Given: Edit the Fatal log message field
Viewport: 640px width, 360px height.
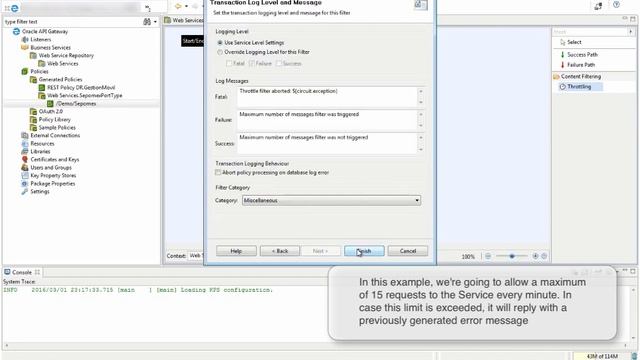Looking at the screenshot, I should 328,97.
